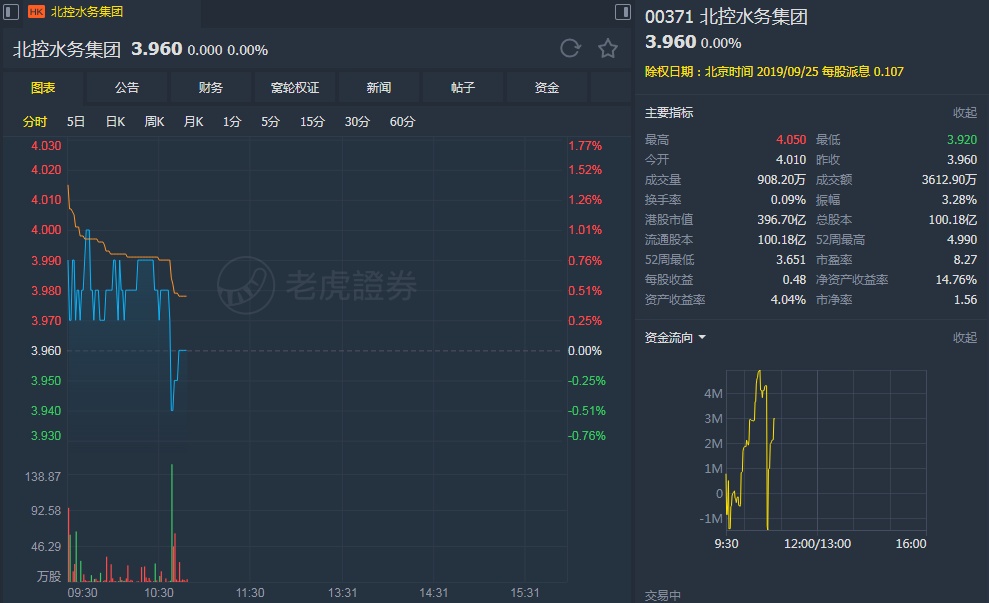
Task: Select the 15分 chart interval
Action: point(312,122)
